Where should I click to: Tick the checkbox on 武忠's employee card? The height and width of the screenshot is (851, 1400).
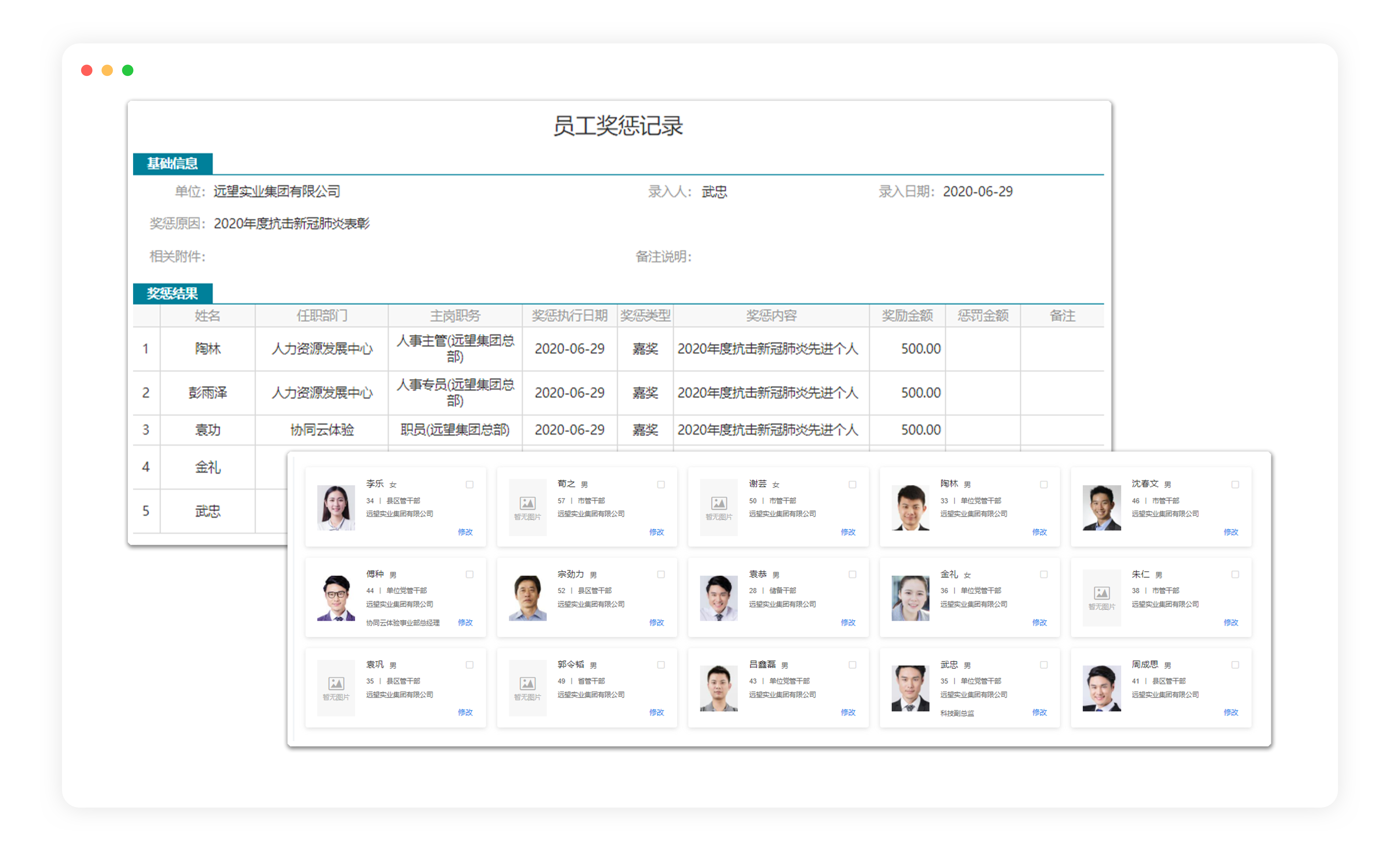click(x=1044, y=665)
